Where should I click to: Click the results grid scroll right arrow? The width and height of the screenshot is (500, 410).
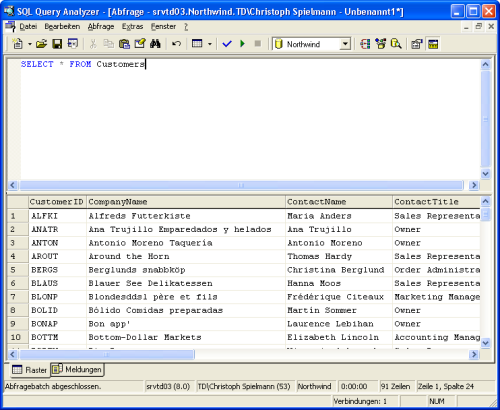point(474,354)
